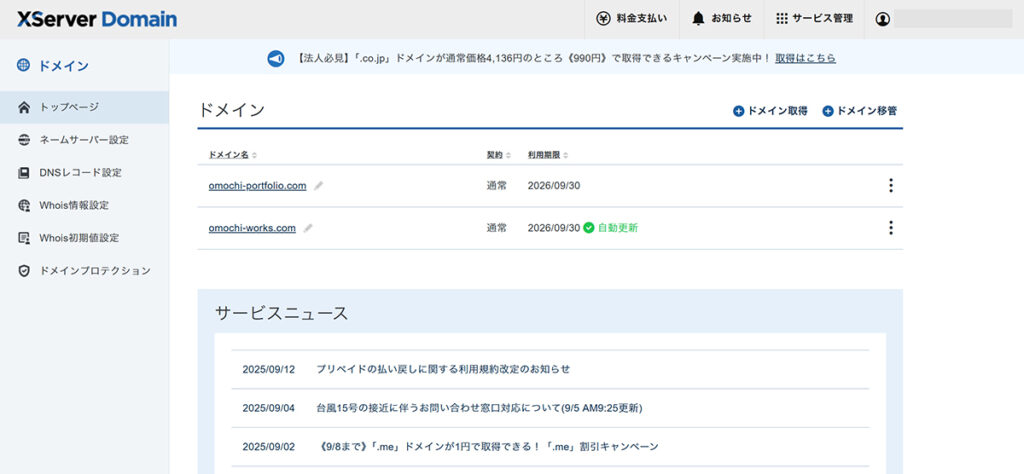Open DNSレコード設定 in the sidebar
The height and width of the screenshot is (474, 1024).
(x=79, y=172)
